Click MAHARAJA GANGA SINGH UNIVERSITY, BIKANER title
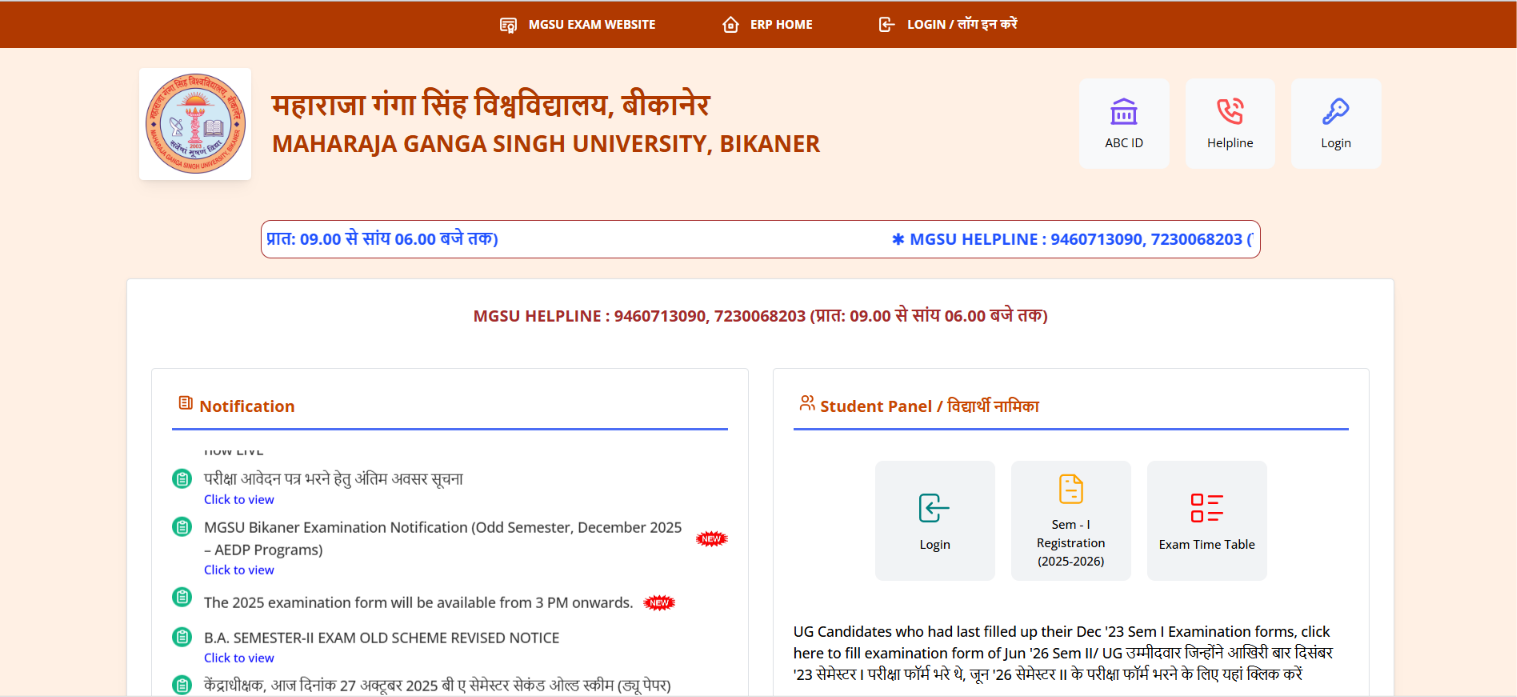 click(x=546, y=144)
